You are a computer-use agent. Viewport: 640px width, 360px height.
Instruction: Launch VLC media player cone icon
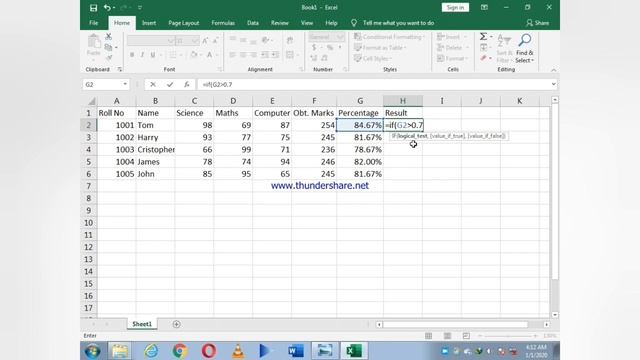238,351
